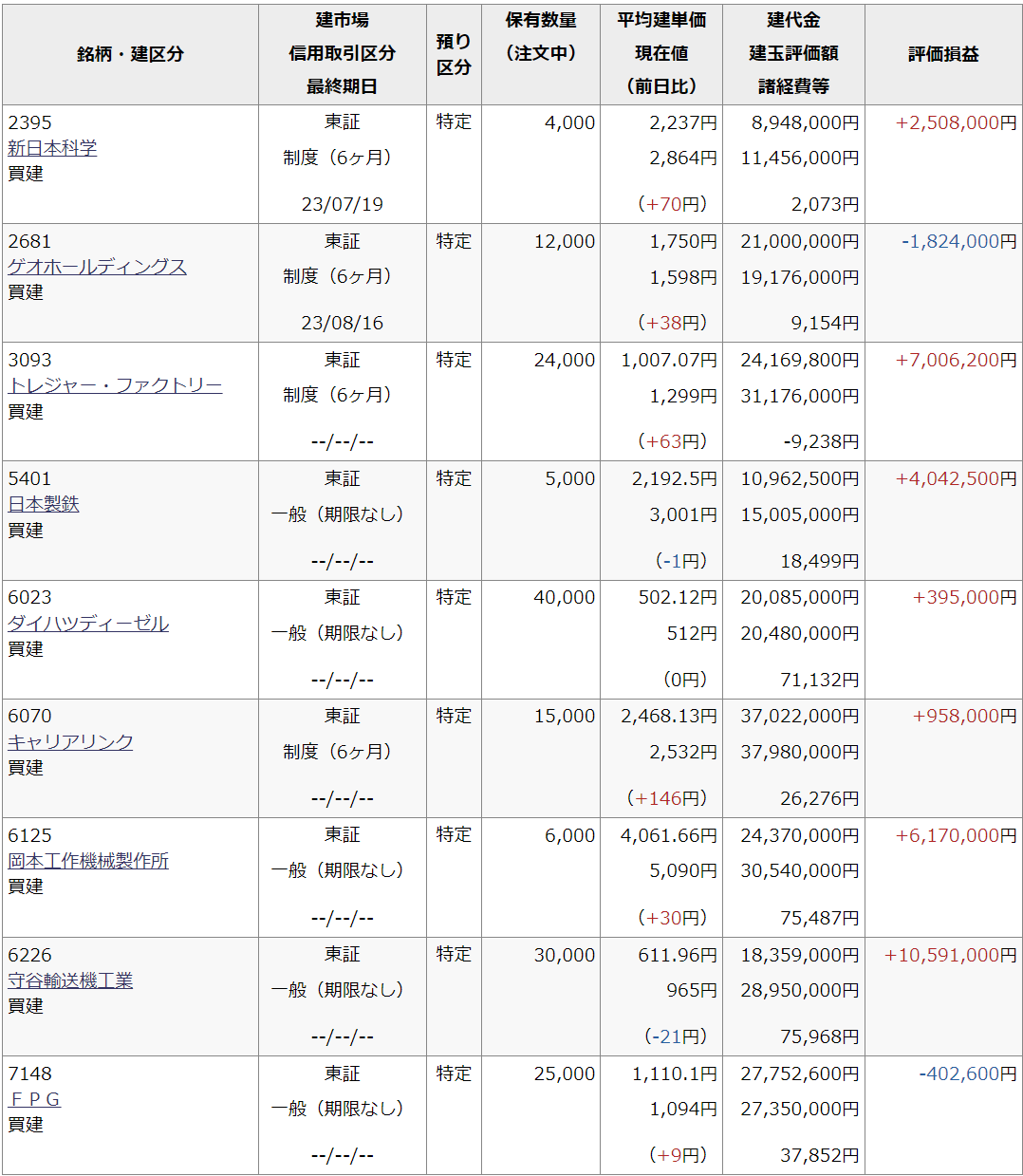The height and width of the screenshot is (1176, 1023).
Task: Click day change (+146円)
Action: point(667,798)
